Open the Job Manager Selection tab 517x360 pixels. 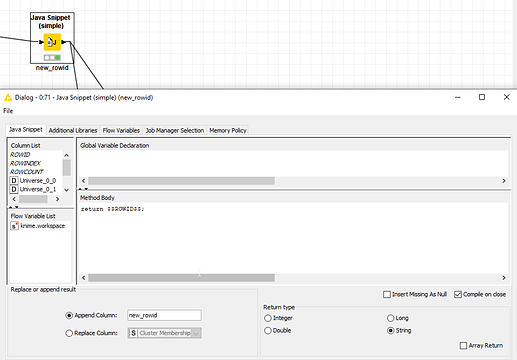pos(175,130)
